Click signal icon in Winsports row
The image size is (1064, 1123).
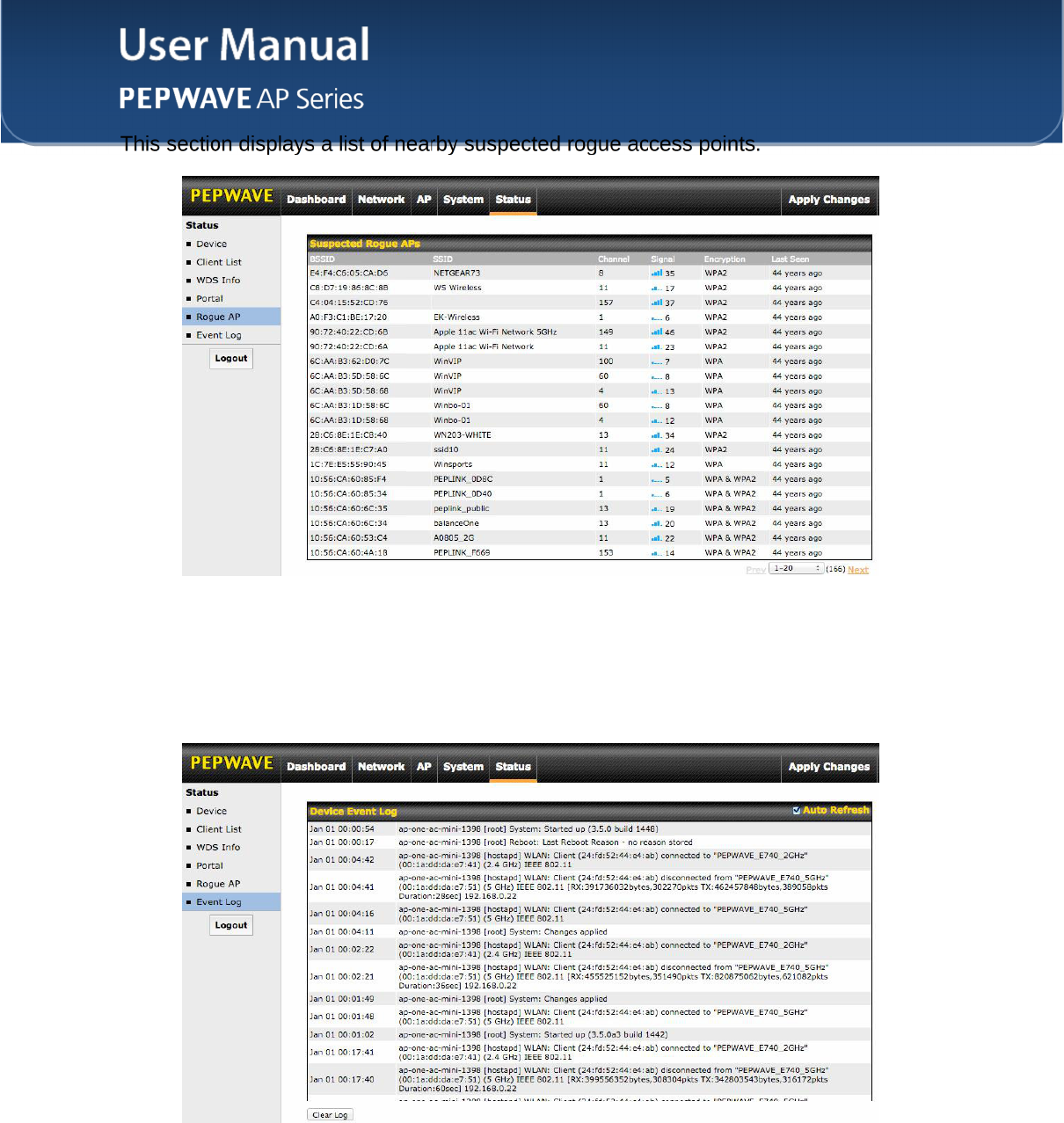[x=657, y=464]
